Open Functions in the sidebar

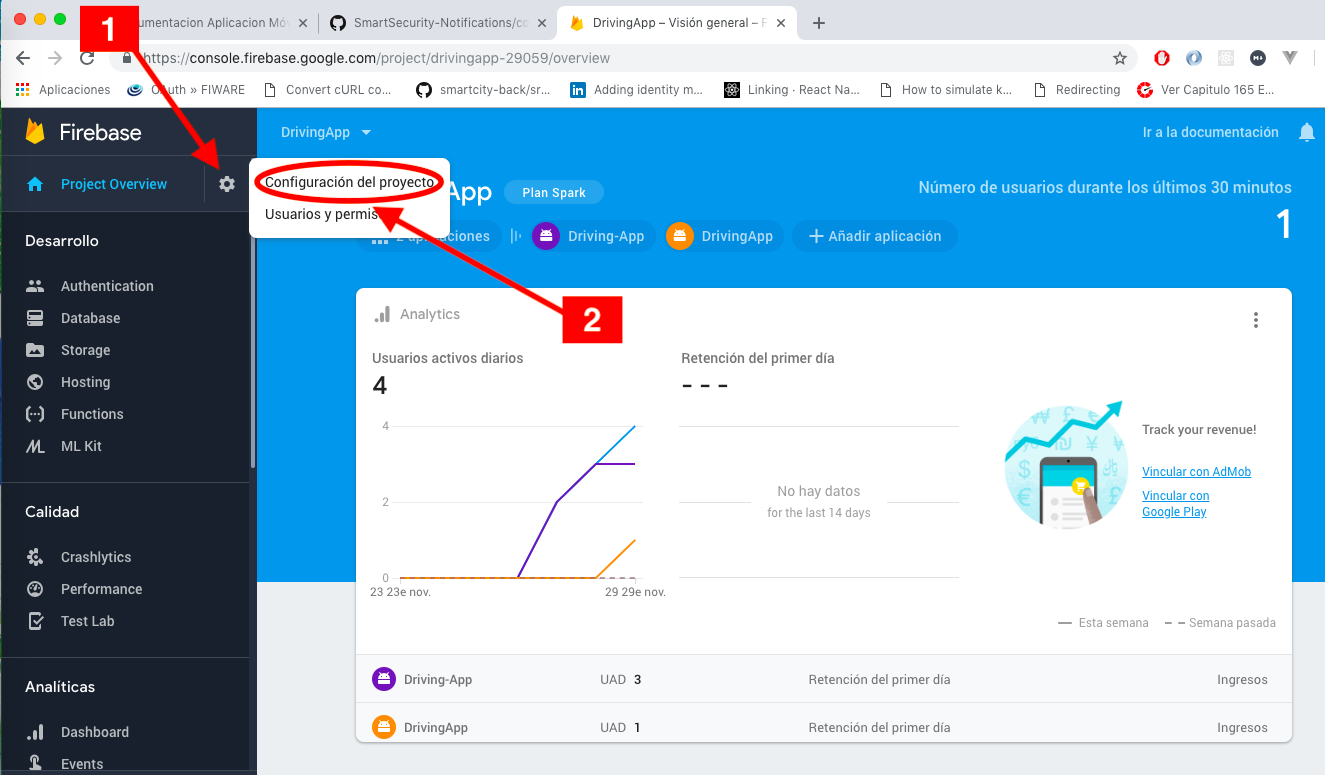[x=92, y=414]
